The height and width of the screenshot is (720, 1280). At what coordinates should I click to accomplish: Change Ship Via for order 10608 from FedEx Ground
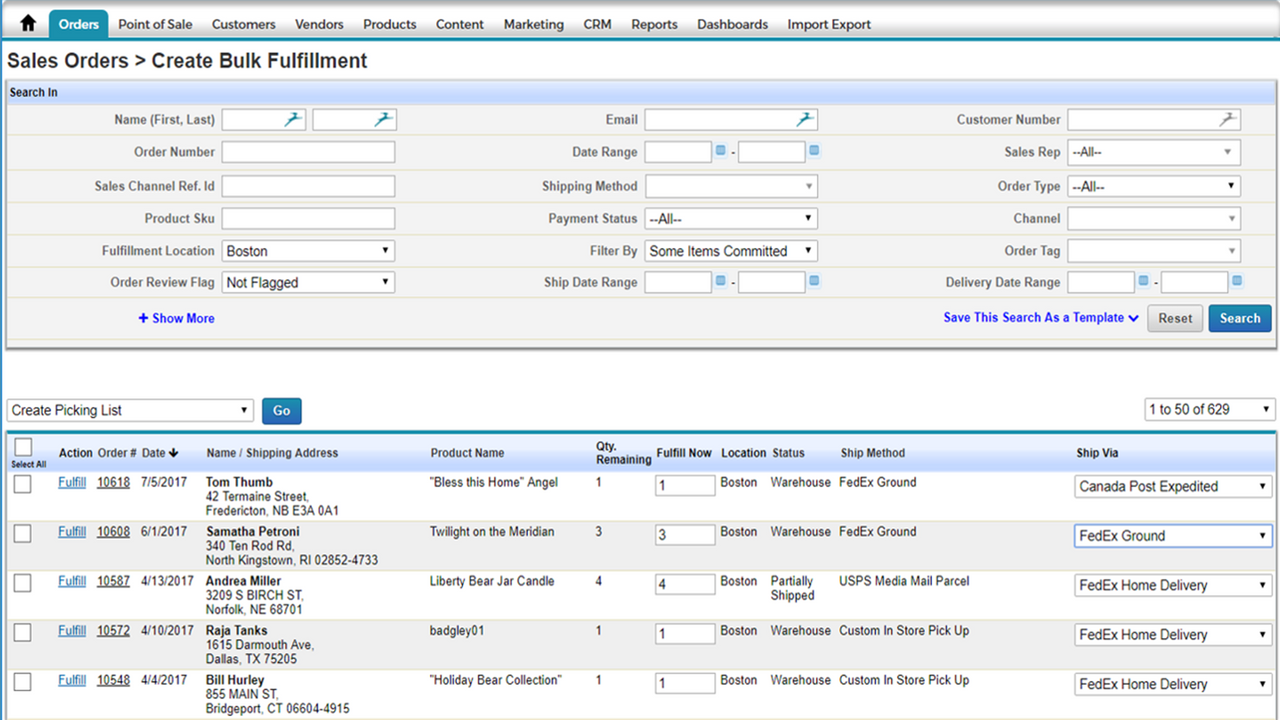pos(1172,535)
